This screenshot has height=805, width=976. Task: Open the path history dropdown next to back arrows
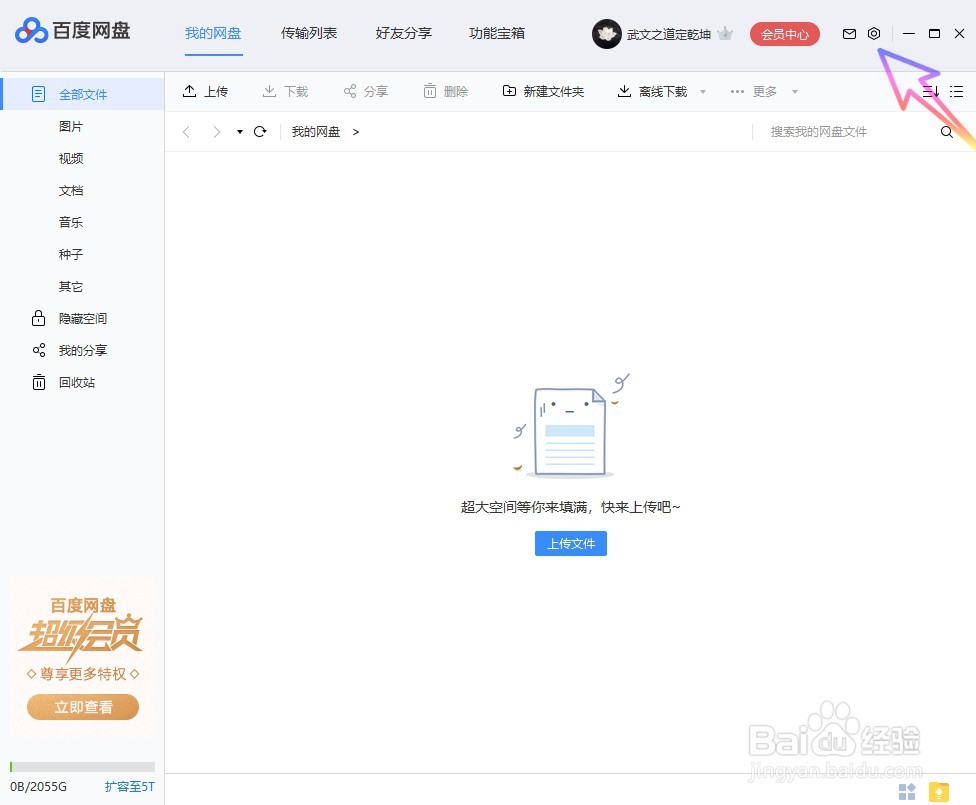(240, 131)
